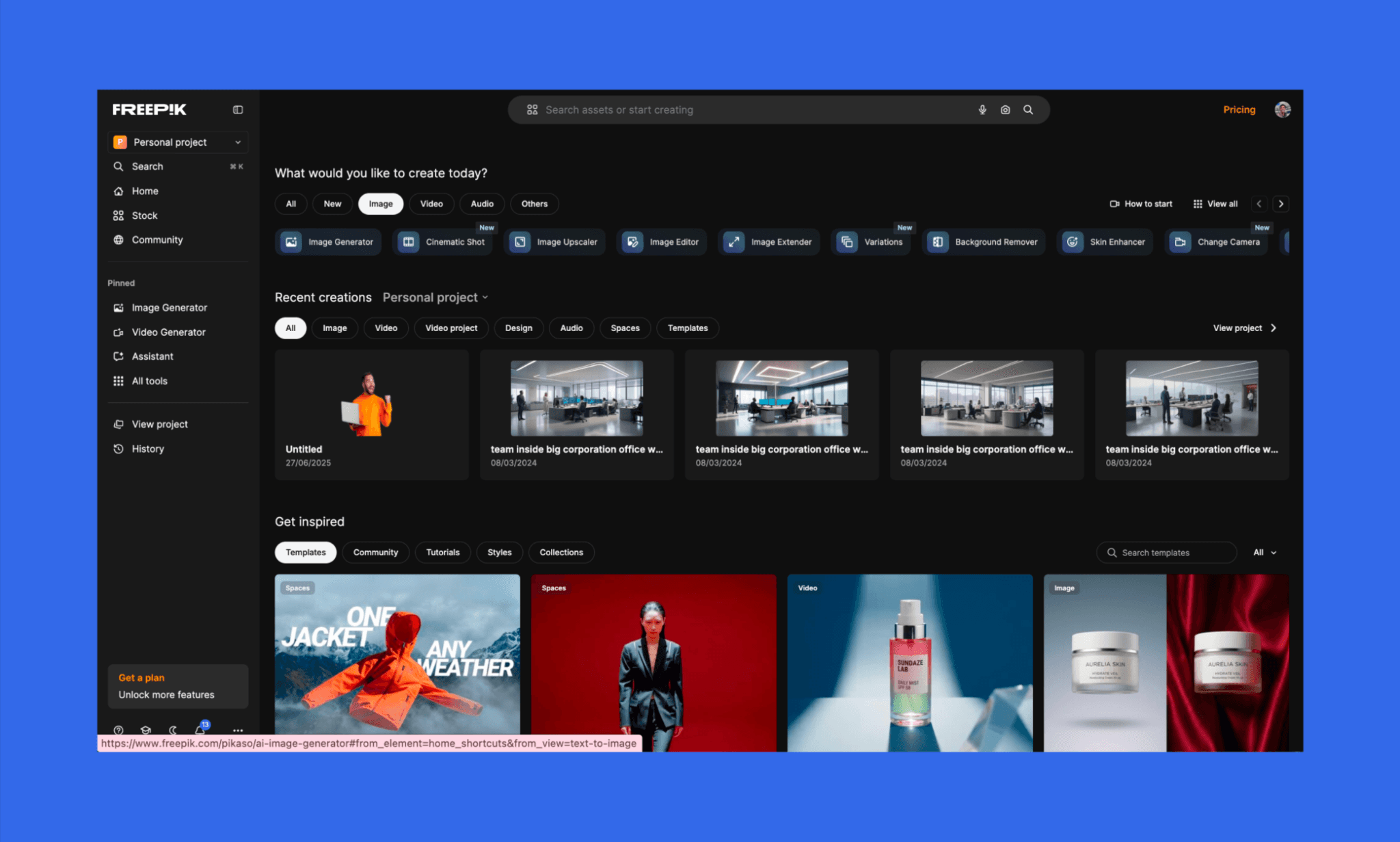The width and height of the screenshot is (1400, 842).
Task: Open notifications bell with 13 badge
Action: tap(201, 729)
